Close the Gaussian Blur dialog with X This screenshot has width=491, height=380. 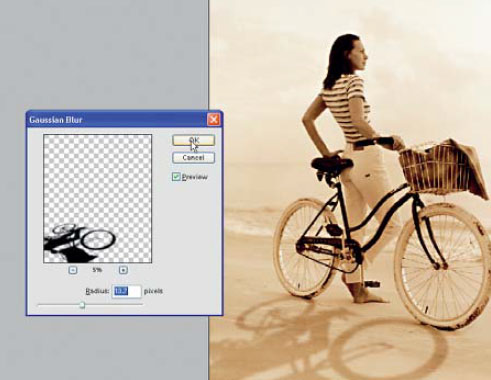coord(213,119)
